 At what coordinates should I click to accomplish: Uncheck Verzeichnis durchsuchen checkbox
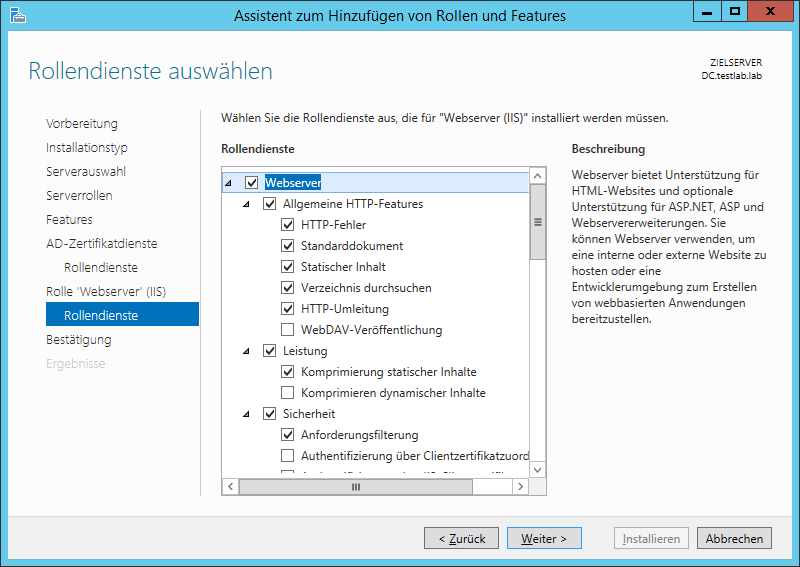288,287
